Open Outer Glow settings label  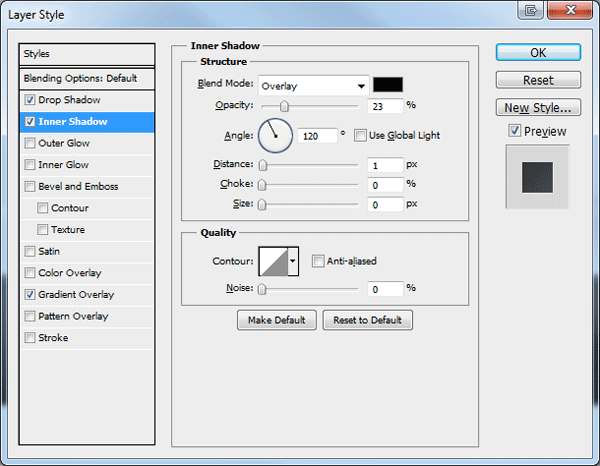[x=64, y=143]
